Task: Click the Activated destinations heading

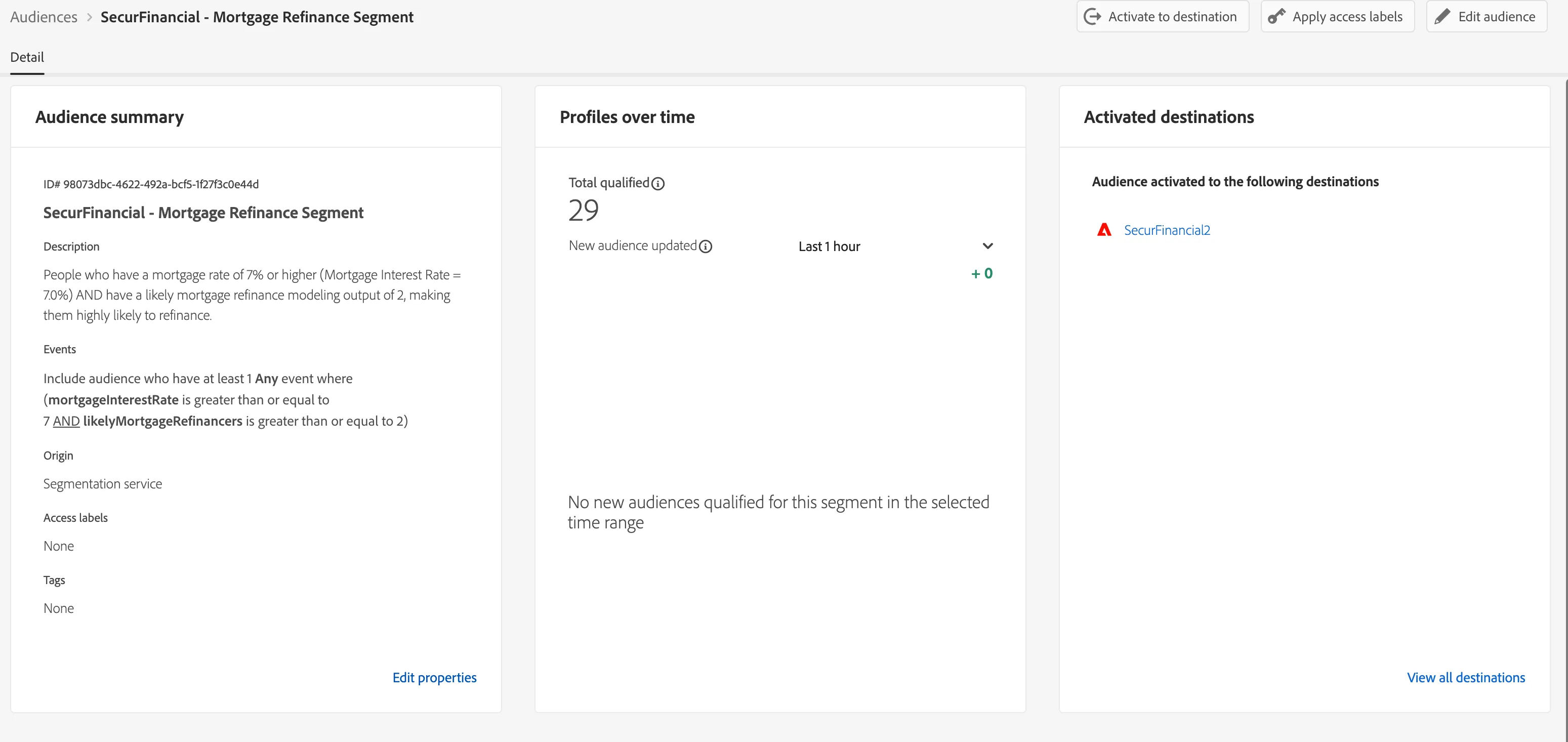Action: (x=1169, y=117)
